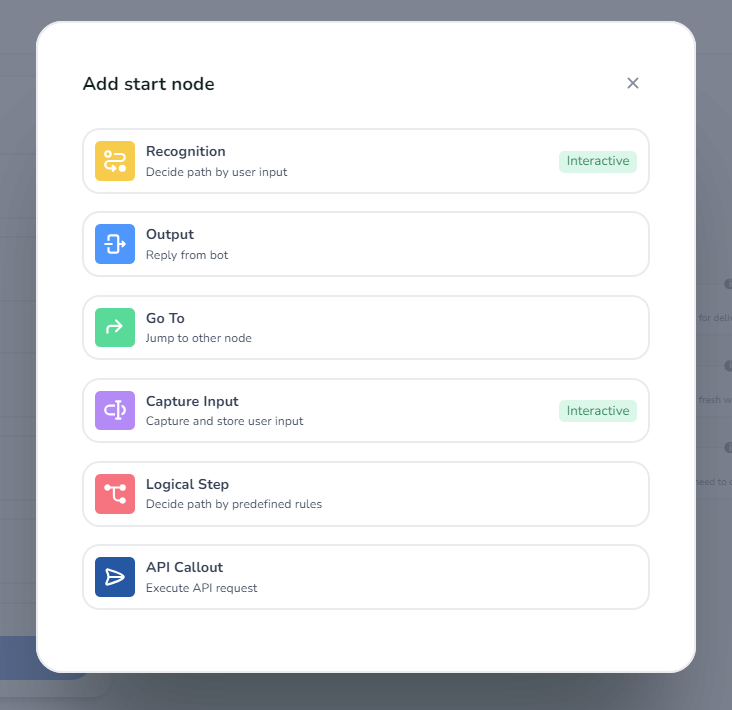Select the Recognition node title
Screen dimensions: 732x710
(x=186, y=152)
